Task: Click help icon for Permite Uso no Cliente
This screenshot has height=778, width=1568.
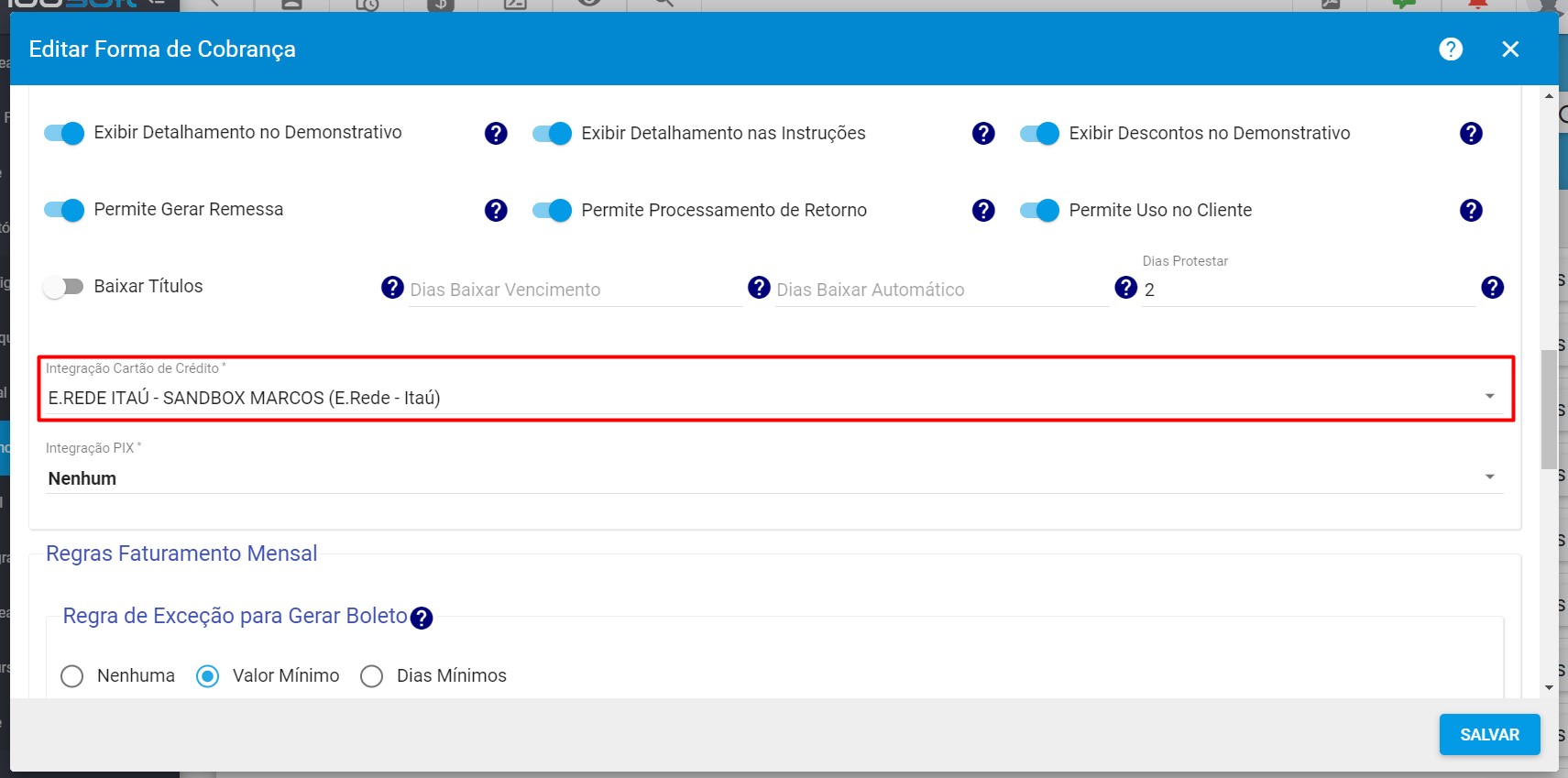Action: [x=1471, y=211]
